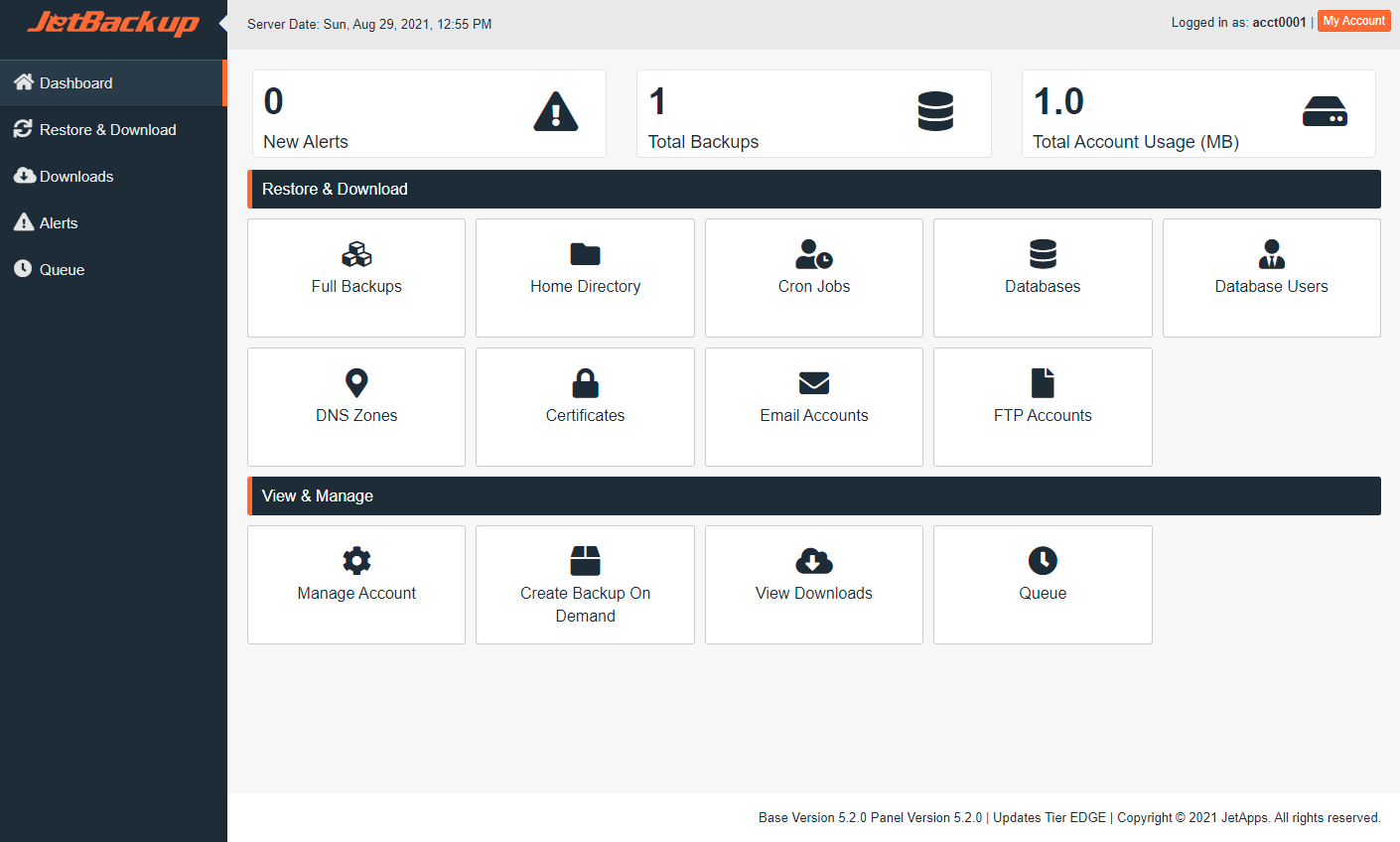Screen dimensions: 1400x842
Task: Click the View Downloads cloud icon
Action: [x=814, y=561]
